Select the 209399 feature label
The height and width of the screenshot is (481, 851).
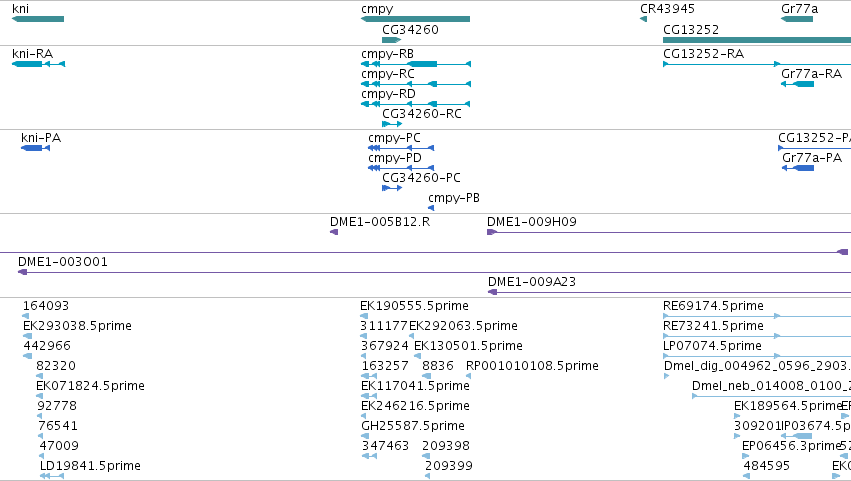(x=449, y=466)
